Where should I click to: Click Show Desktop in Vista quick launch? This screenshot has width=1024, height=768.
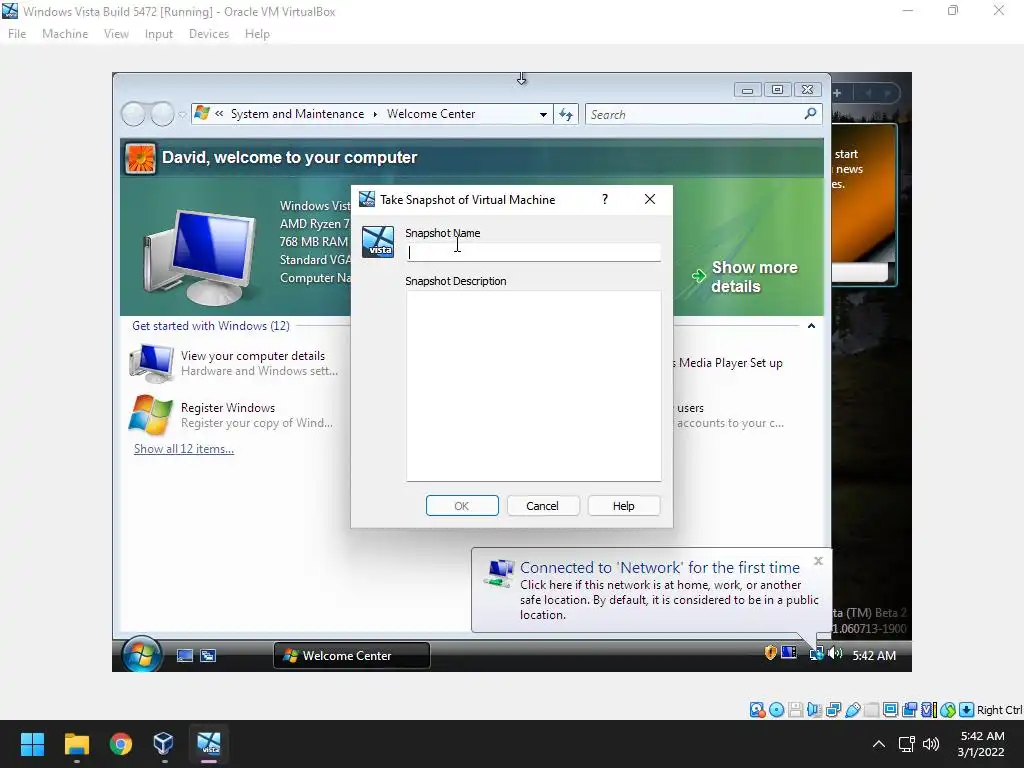[x=185, y=656]
